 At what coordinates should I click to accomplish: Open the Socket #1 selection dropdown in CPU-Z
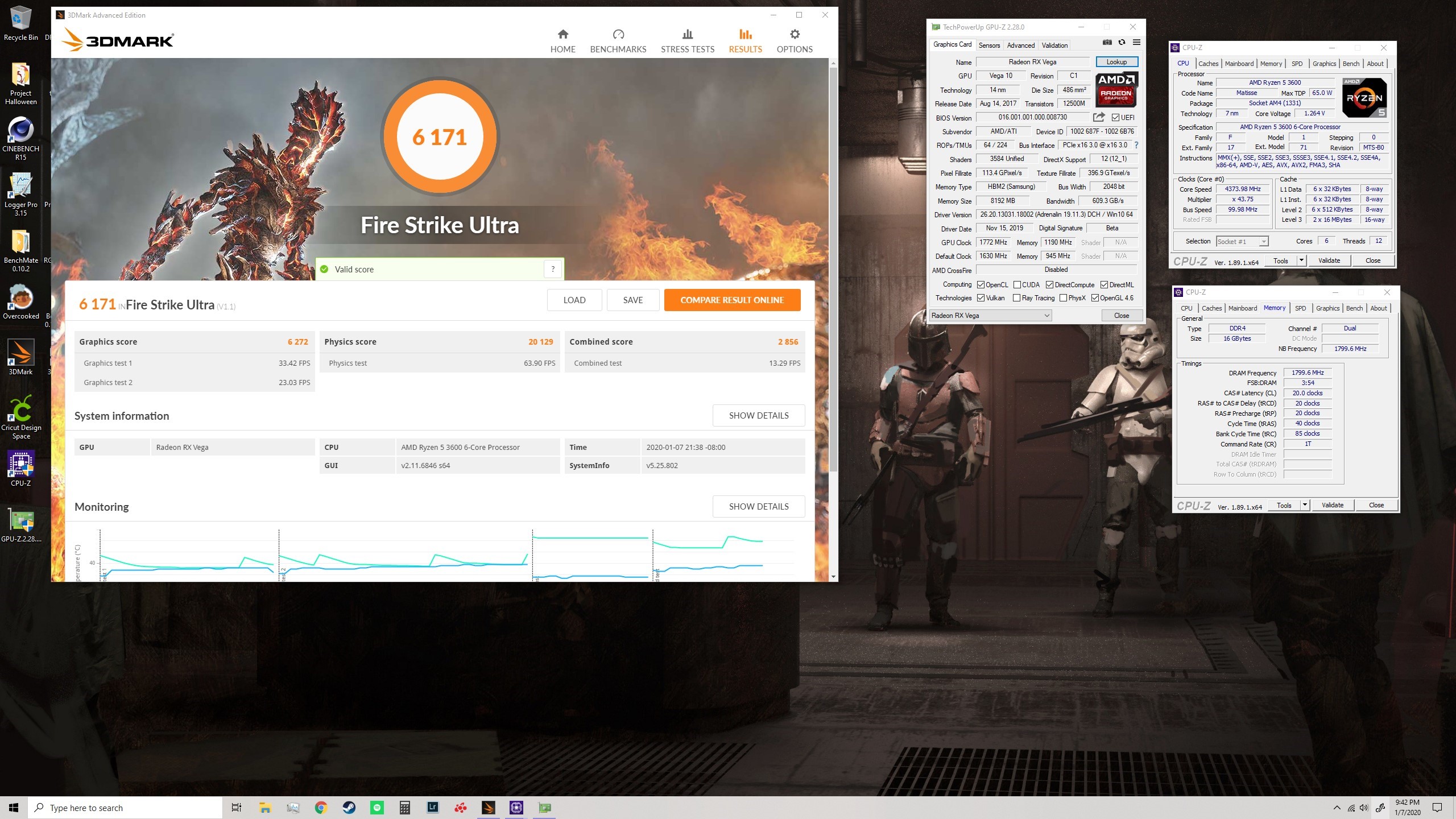pyautogui.click(x=1242, y=242)
